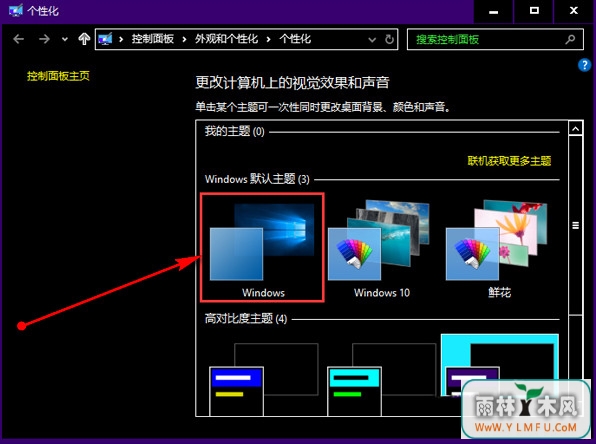The image size is (596, 444).
Task: Open help via blue question mark
Action: click(x=584, y=65)
